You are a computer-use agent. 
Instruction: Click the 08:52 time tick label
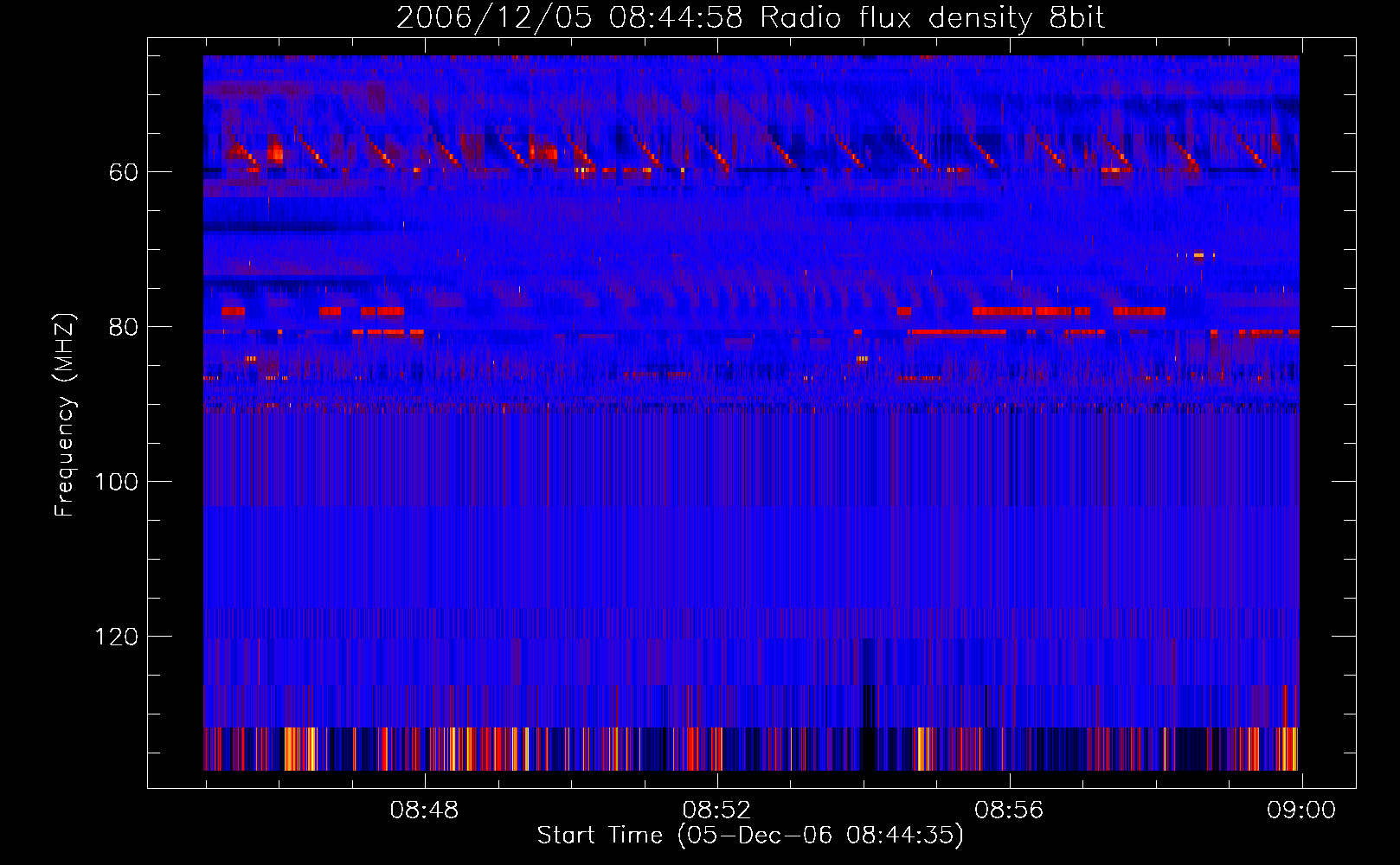[716, 811]
